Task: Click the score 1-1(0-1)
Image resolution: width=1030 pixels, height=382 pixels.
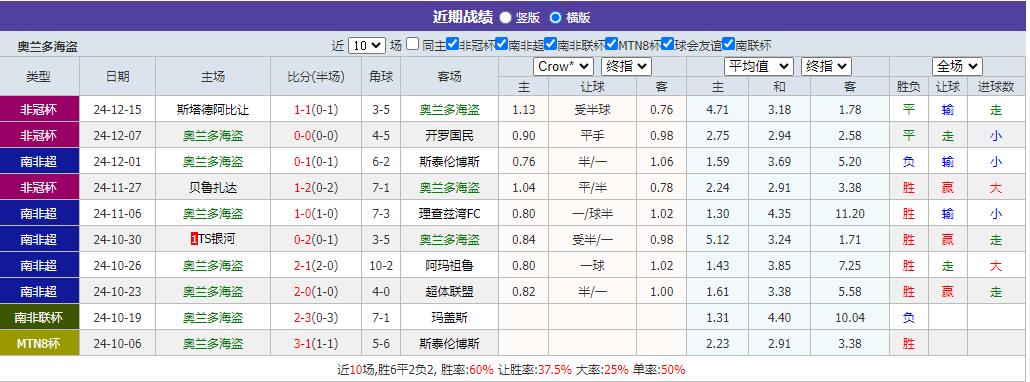Action: point(316,110)
